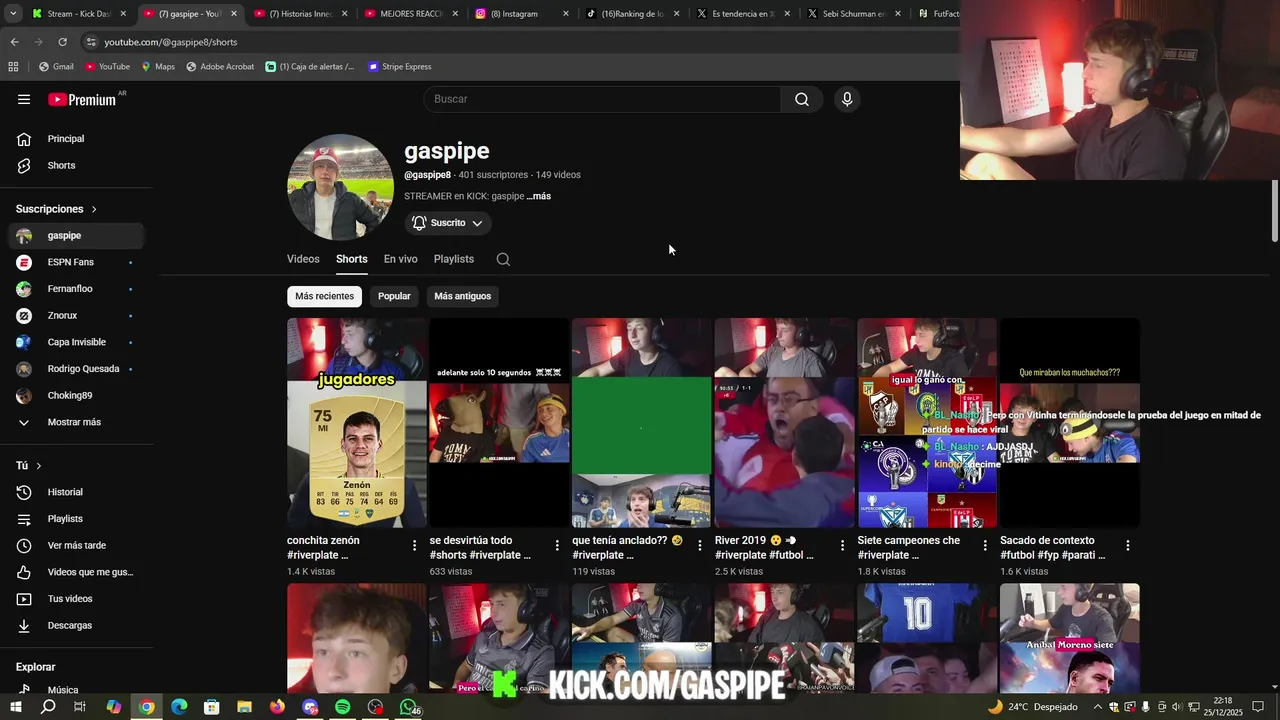Open options menu for 'River 2019' short

[842, 546]
